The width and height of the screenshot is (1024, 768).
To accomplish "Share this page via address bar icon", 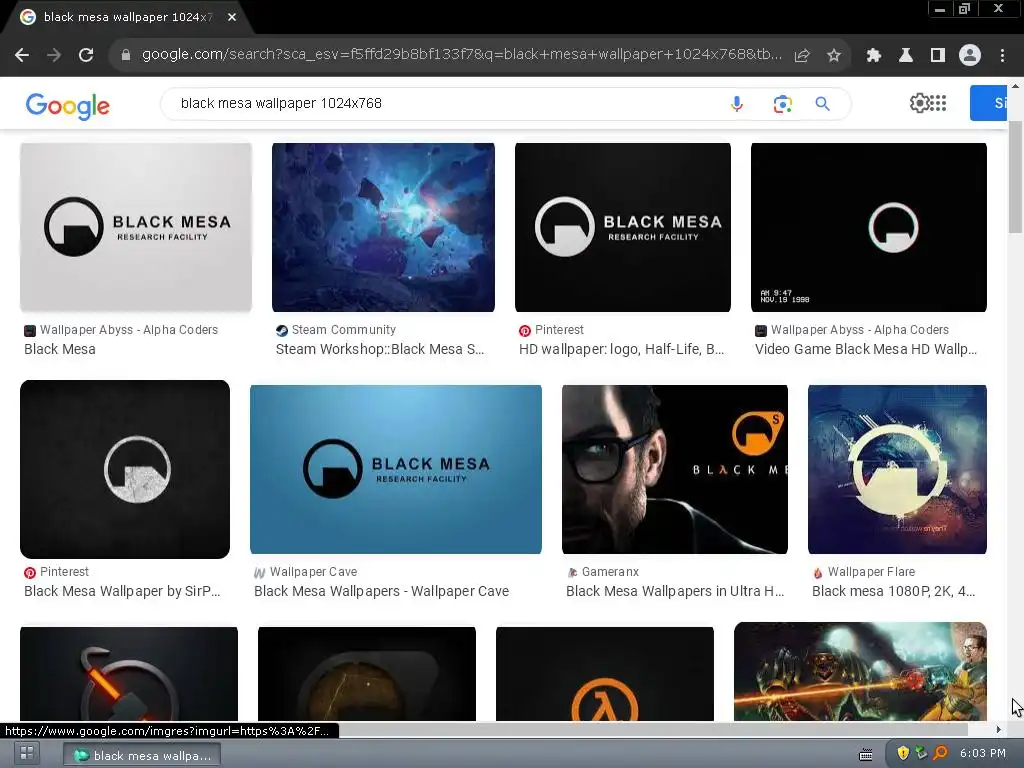I will click(x=802, y=55).
